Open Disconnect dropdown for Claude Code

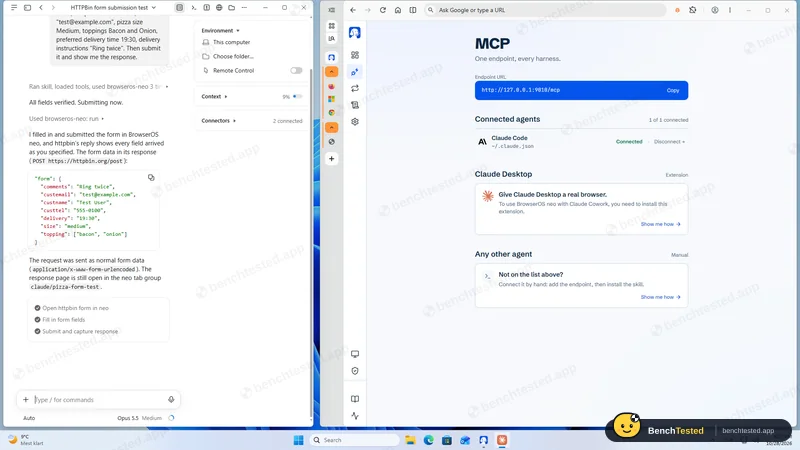click(669, 142)
